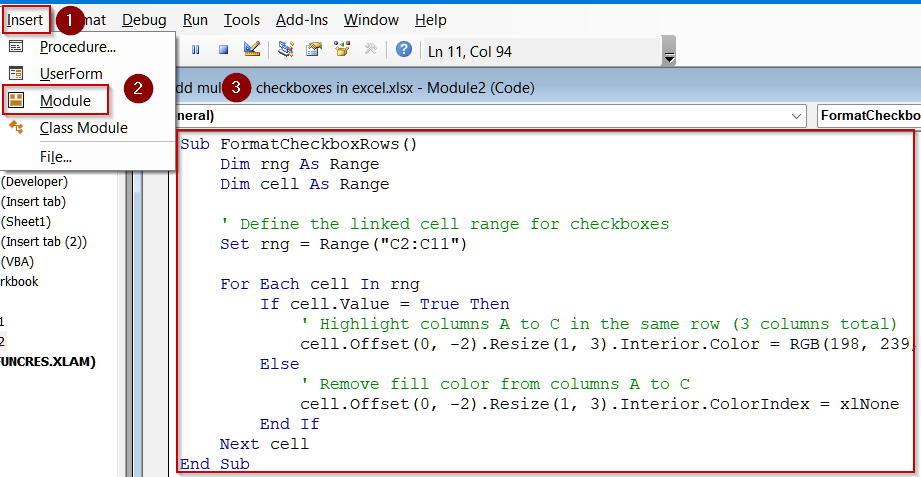Open the Run menu
This screenshot has height=477, width=921.
coord(195,20)
